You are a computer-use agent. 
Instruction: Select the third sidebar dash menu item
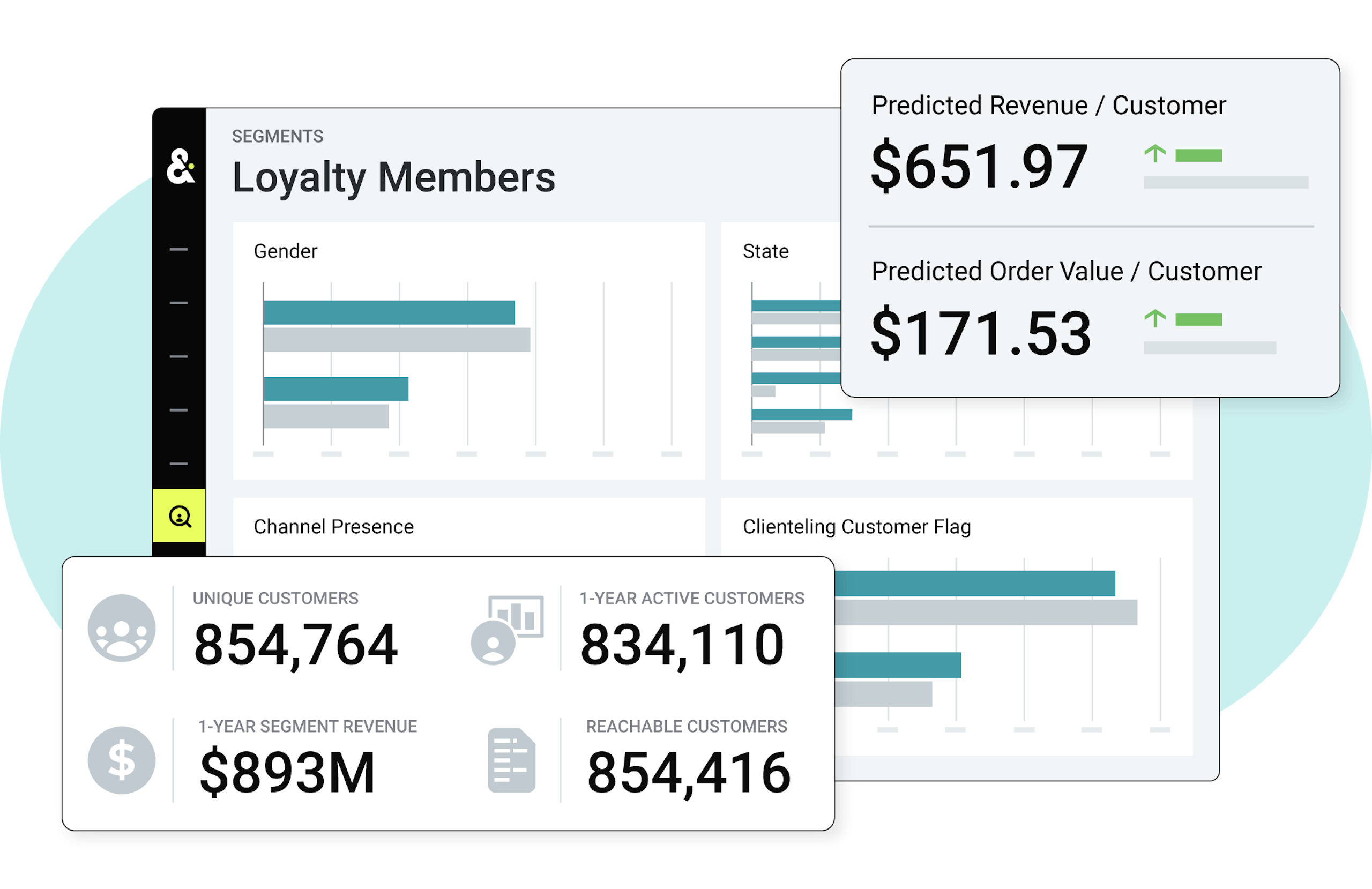tap(178, 357)
